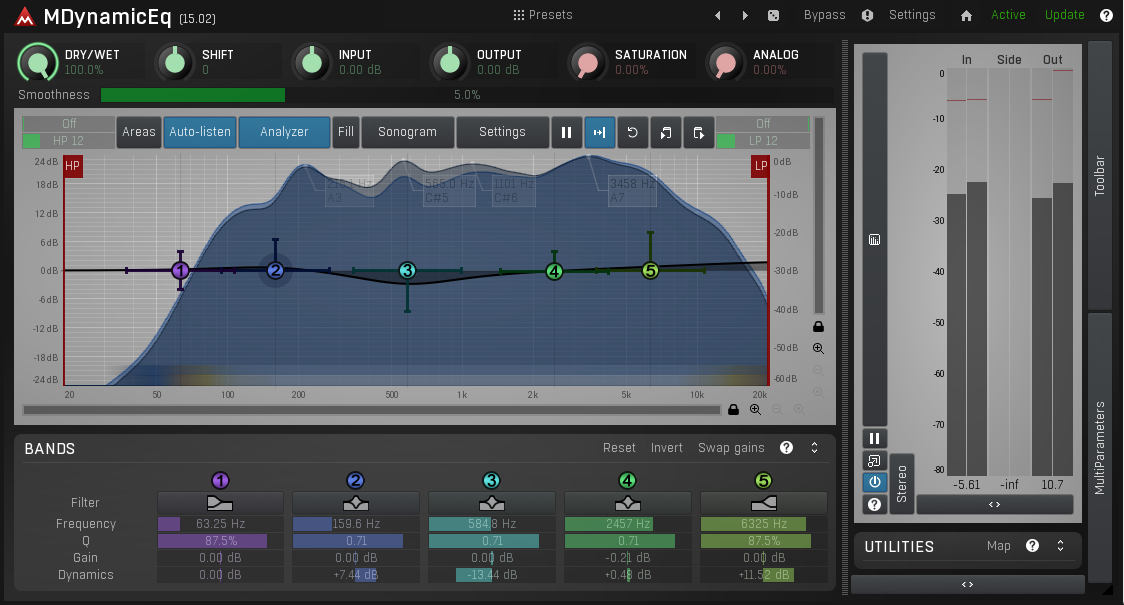Open band 2 filter type selector

(356, 502)
